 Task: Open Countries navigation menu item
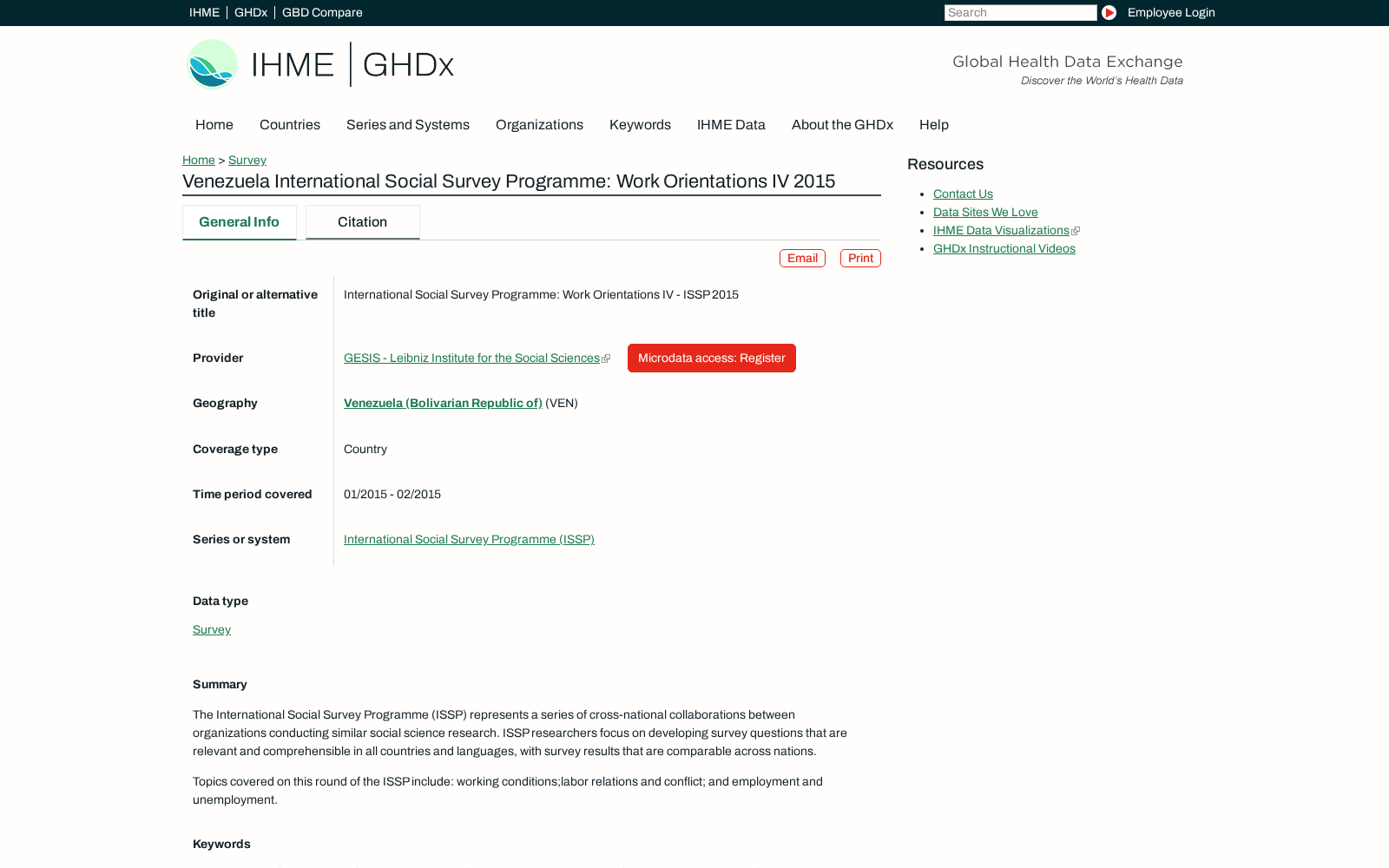click(x=290, y=125)
